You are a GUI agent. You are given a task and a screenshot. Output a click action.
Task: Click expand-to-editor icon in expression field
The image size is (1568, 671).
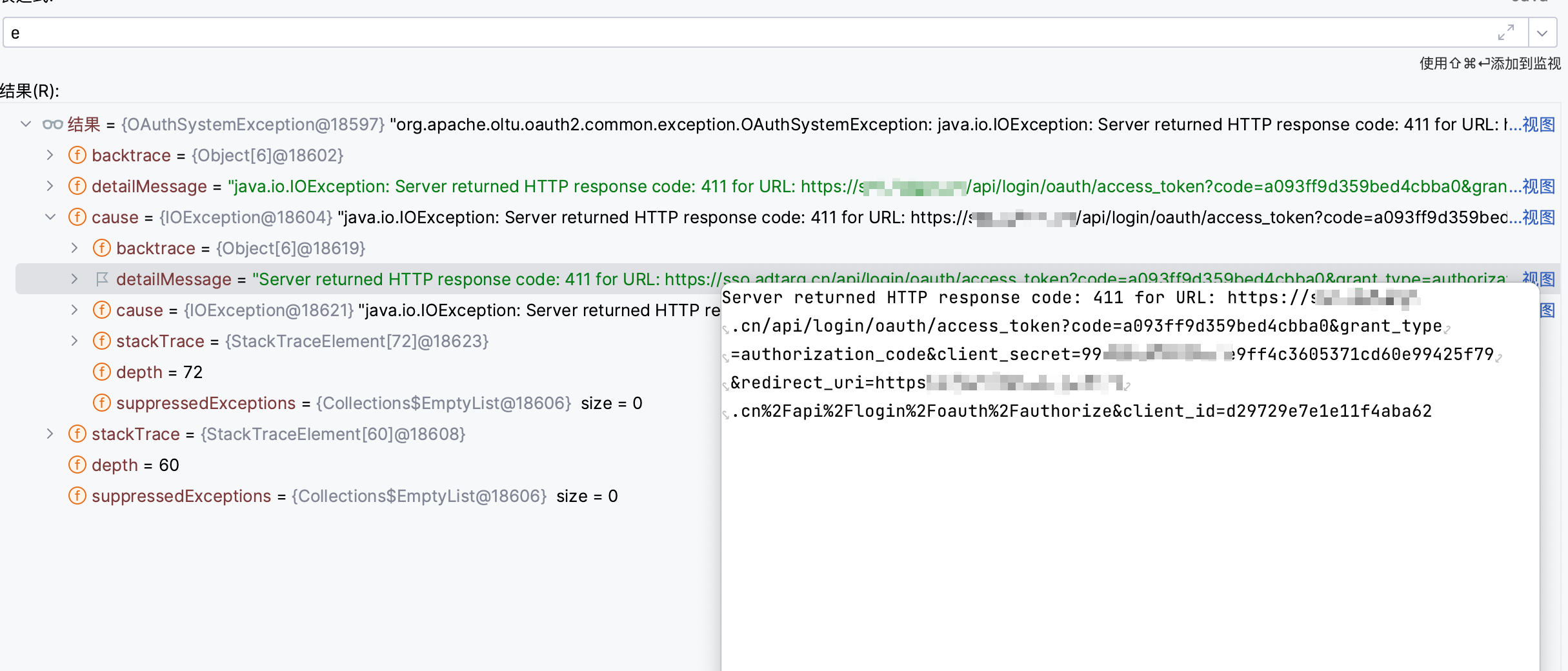coord(1507,32)
